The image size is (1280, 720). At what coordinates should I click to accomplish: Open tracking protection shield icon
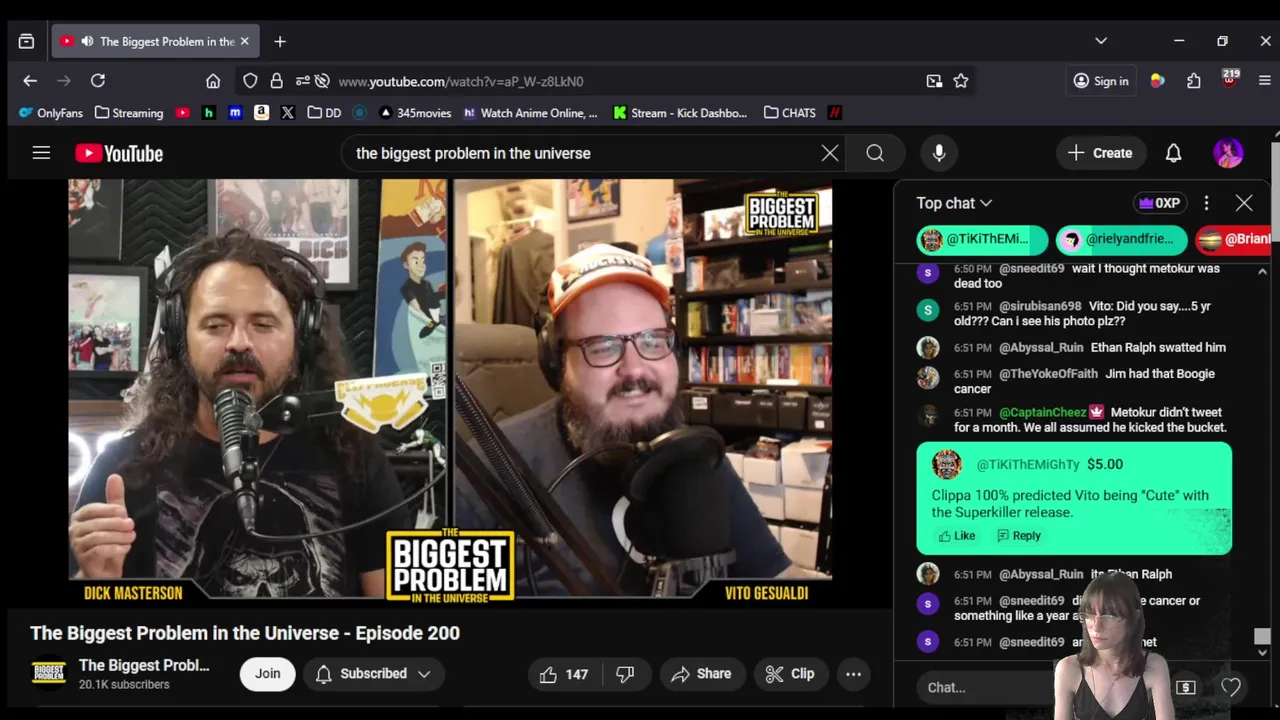(250, 81)
